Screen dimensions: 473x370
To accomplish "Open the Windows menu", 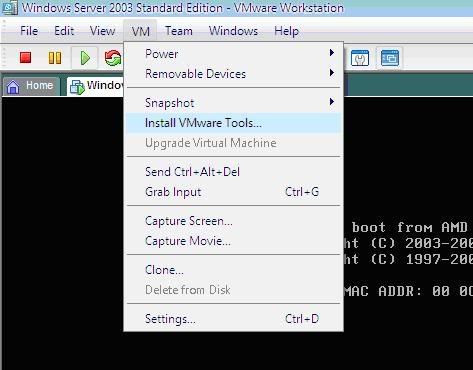I will click(233, 31).
